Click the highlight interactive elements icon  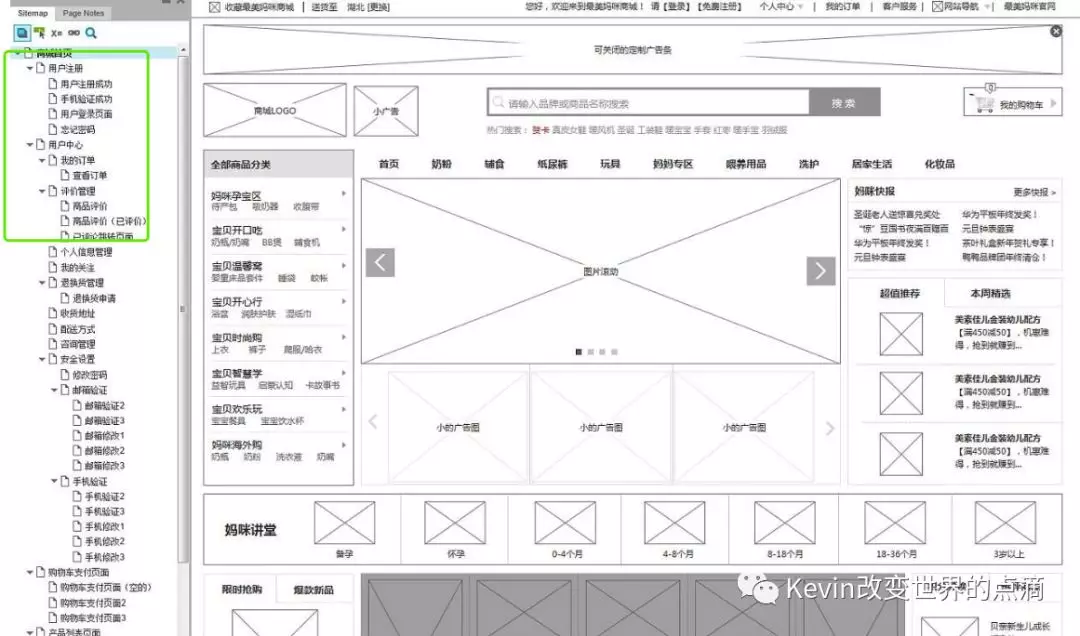click(x=39, y=33)
